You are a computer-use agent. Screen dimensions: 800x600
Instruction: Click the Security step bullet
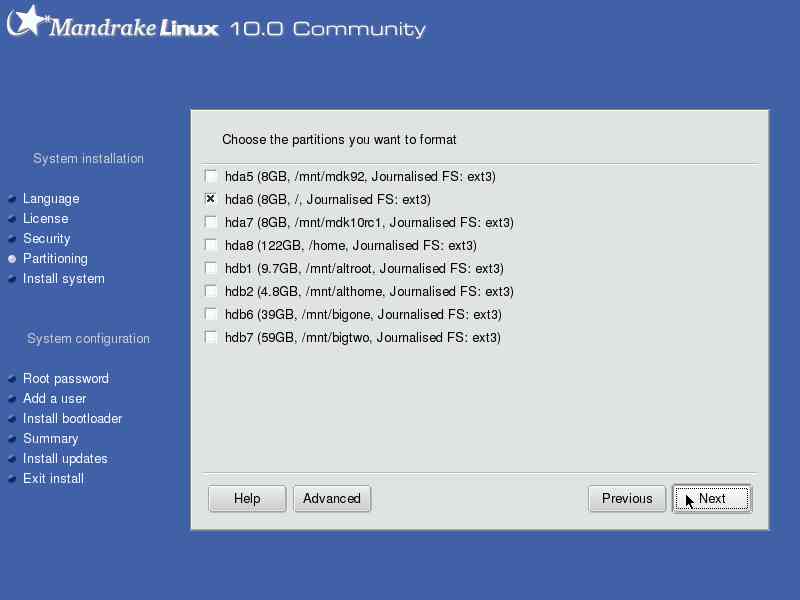[x=12, y=239]
